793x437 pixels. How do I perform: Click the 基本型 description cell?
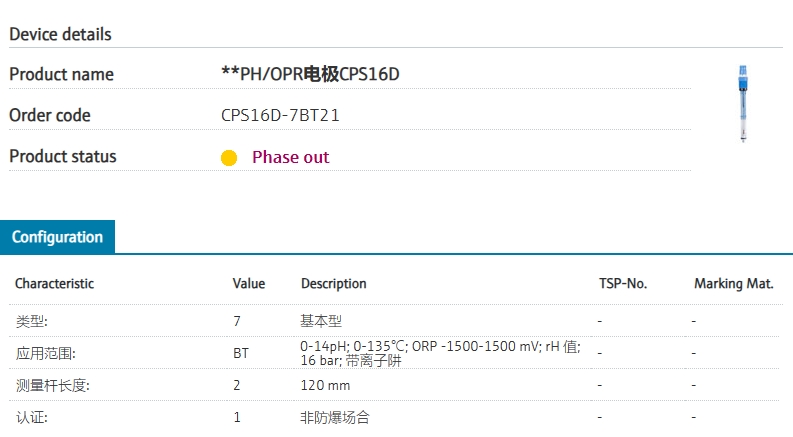tap(321, 321)
